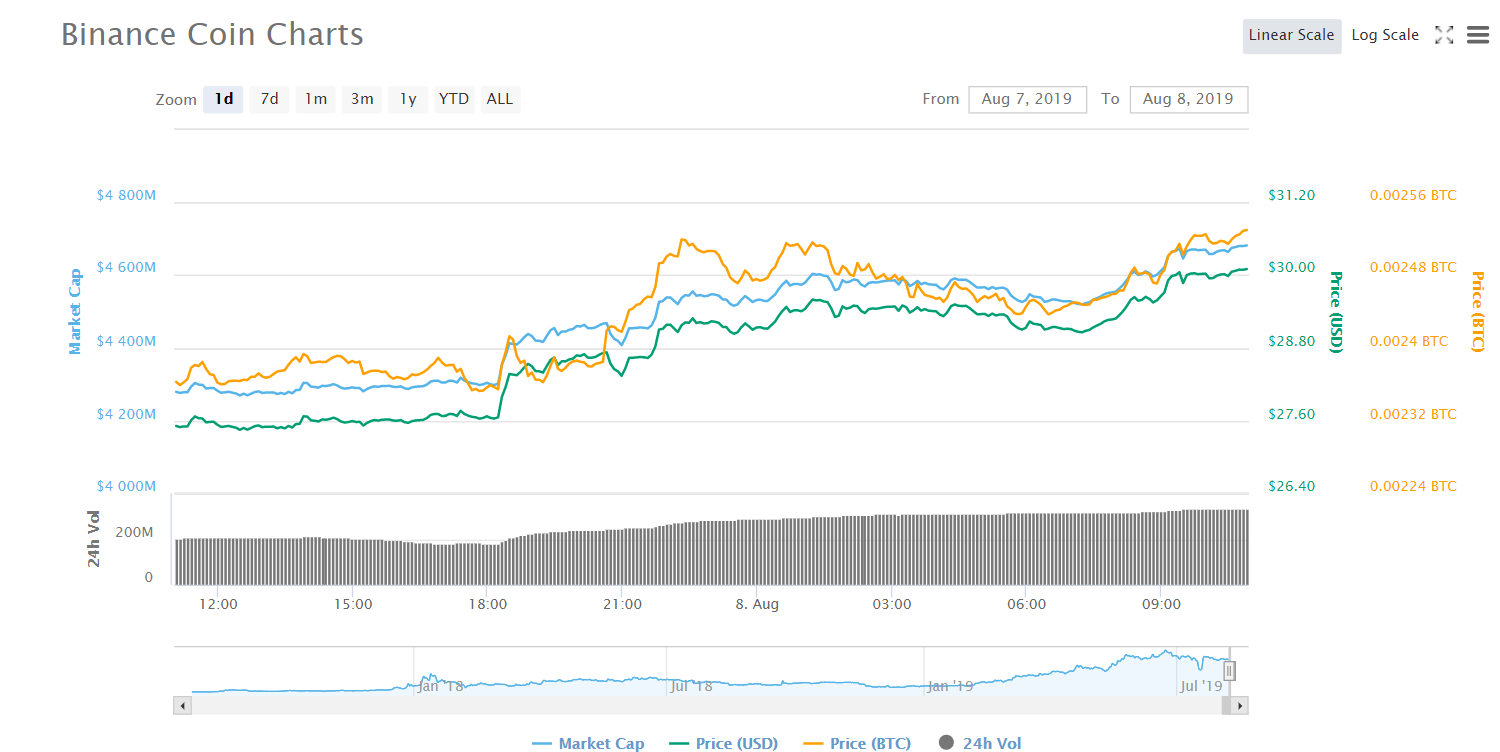The height and width of the screenshot is (752, 1500).
Task: Click the Jul '18 navigator label
Action: [692, 686]
